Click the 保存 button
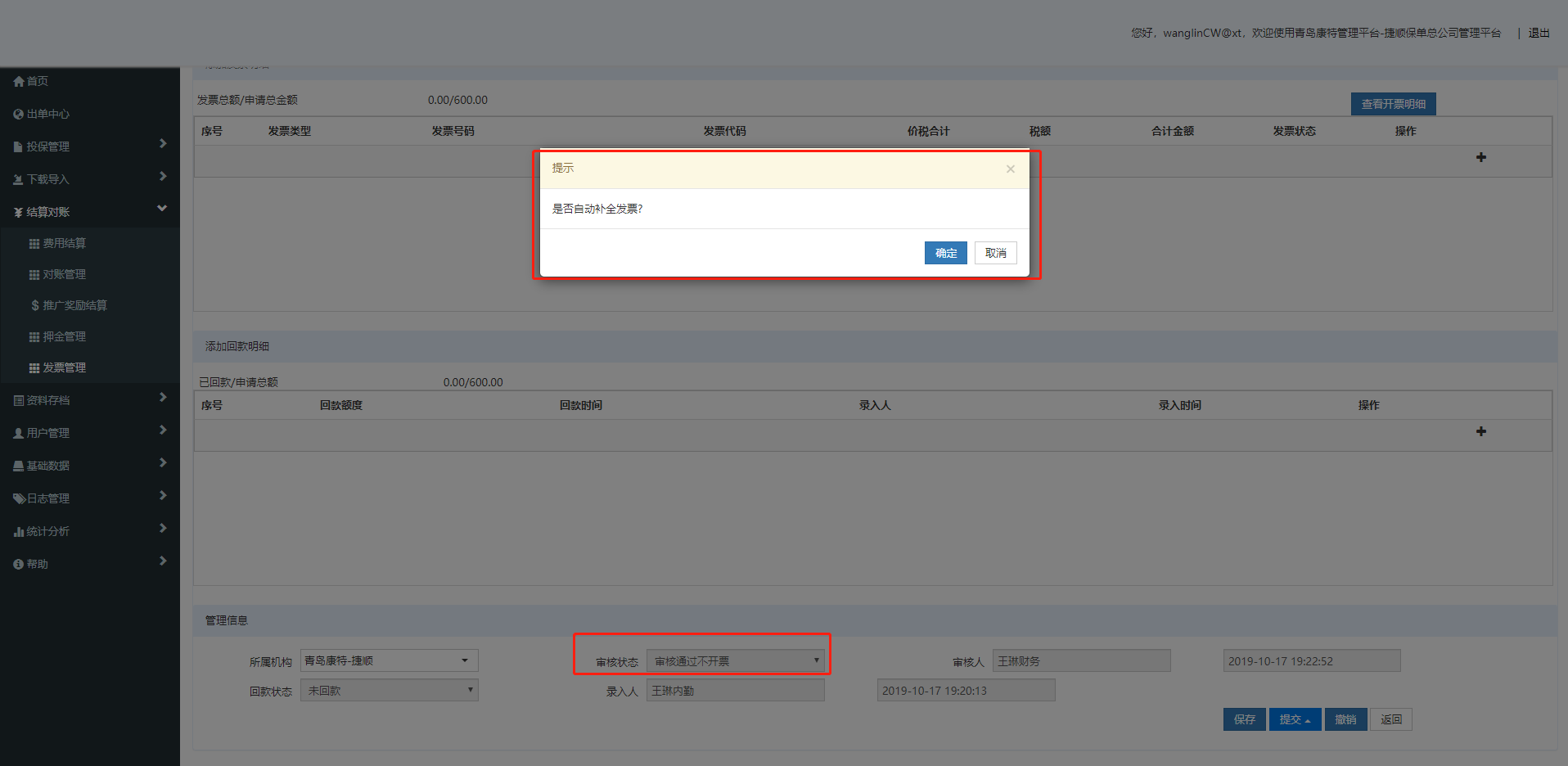Viewport: 1568px width, 766px height. pos(1245,719)
